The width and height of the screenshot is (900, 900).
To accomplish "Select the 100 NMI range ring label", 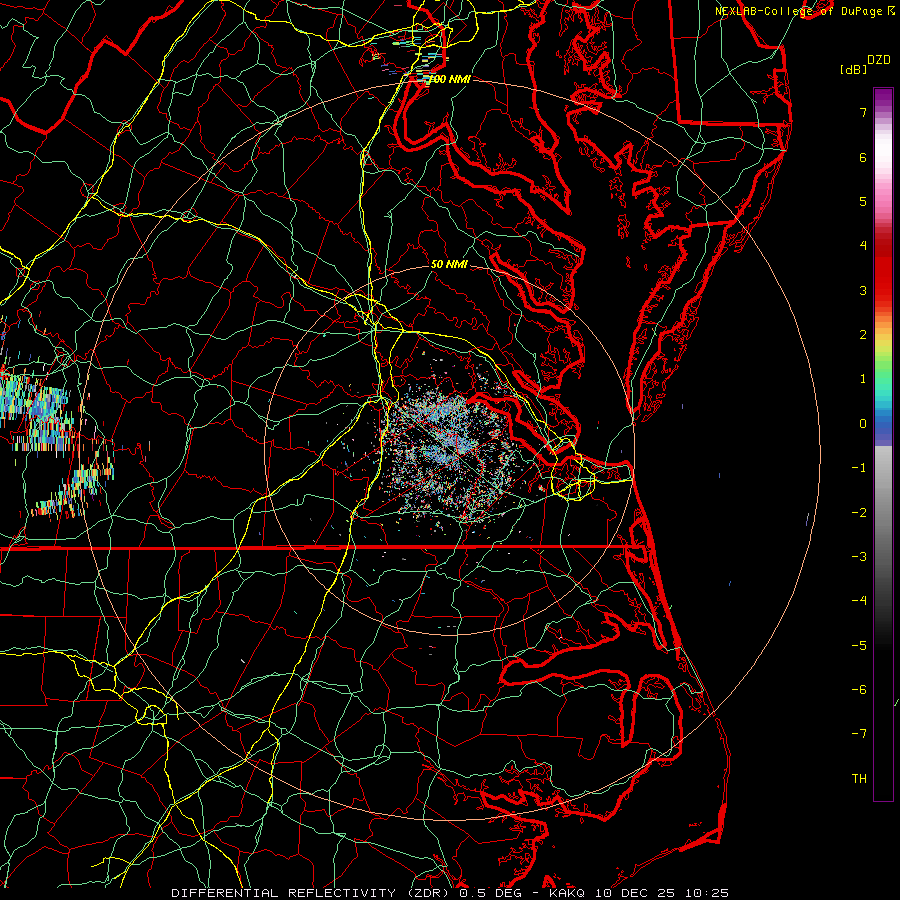I will [x=449, y=79].
